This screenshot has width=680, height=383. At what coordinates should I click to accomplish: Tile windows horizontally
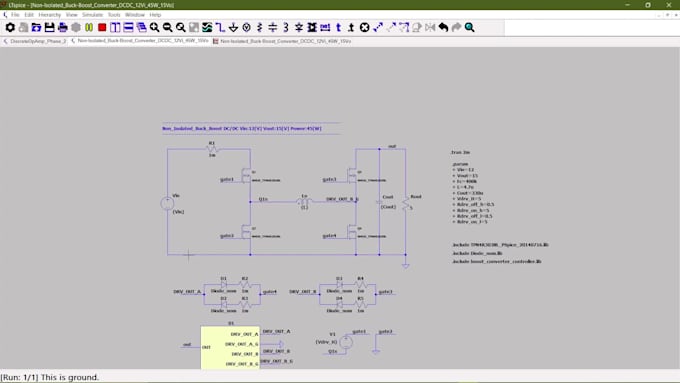128,27
